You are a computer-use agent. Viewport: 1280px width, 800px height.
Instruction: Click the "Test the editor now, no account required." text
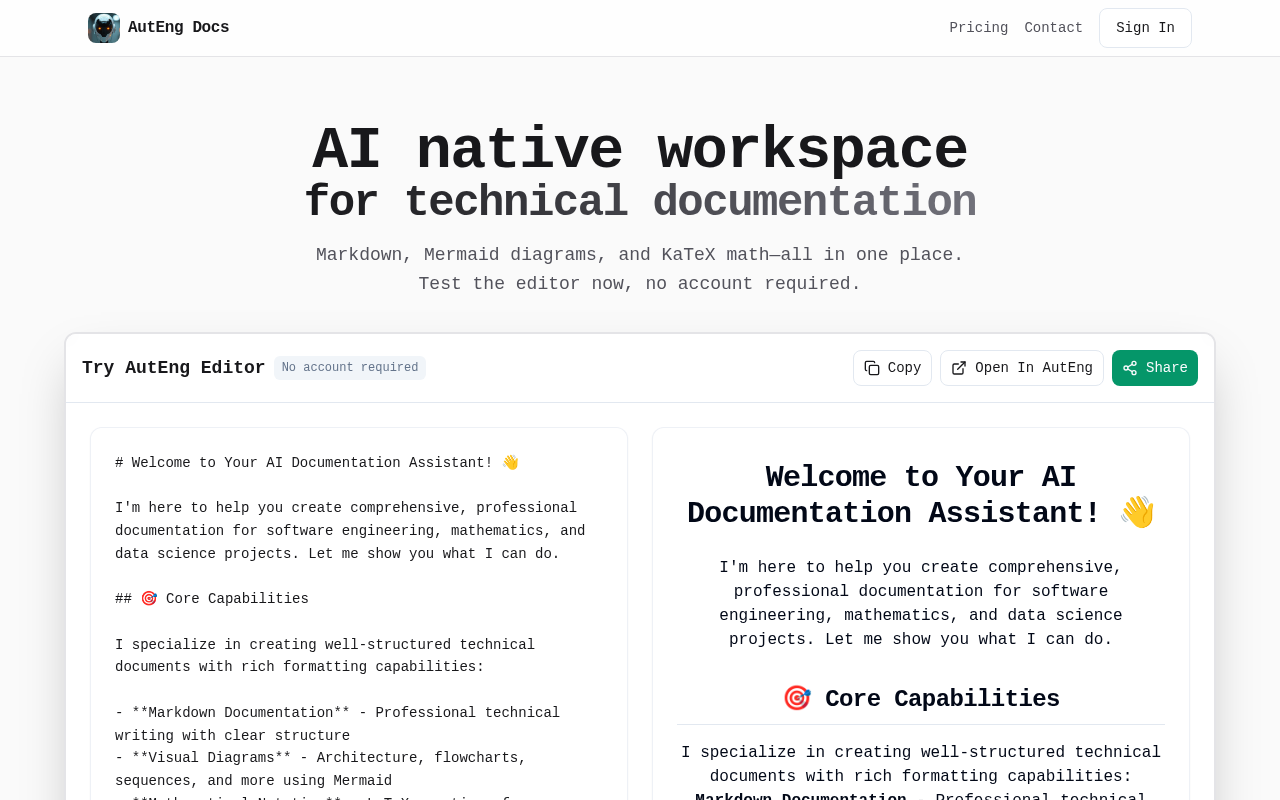point(640,284)
